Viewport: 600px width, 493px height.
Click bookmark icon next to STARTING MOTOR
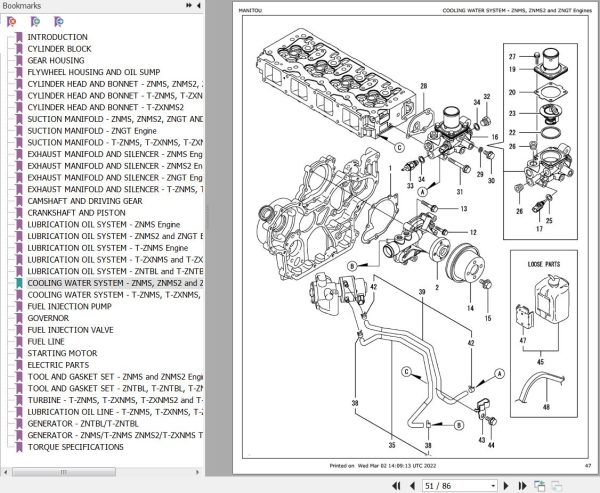pyautogui.click(x=19, y=353)
